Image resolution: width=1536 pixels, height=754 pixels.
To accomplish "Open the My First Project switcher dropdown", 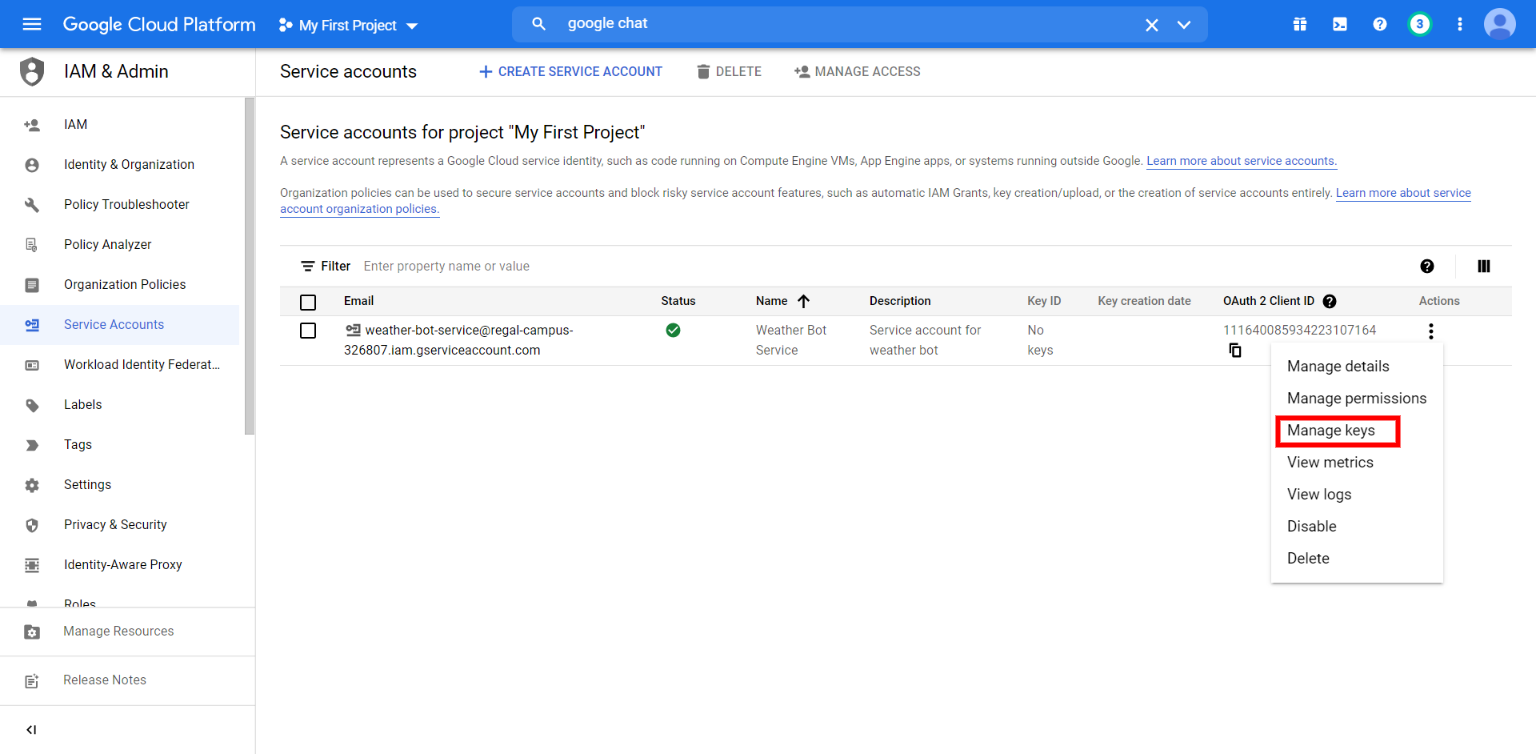I will (347, 24).
